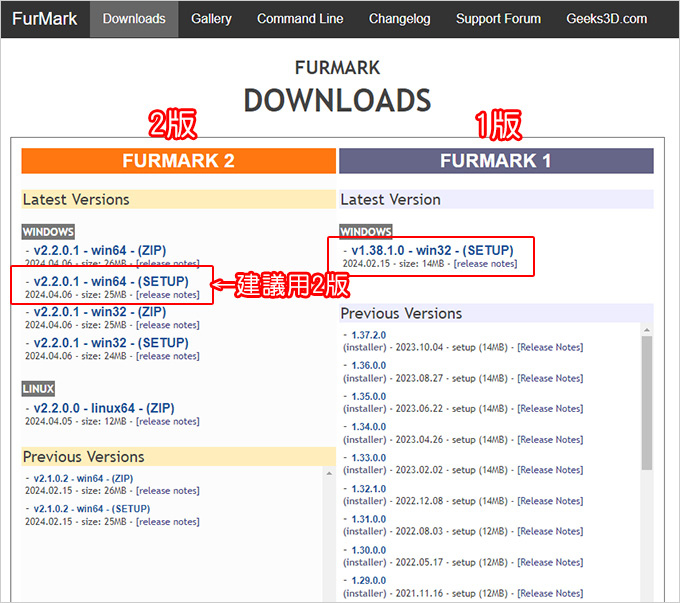Screen dimensions: 680x603
Task: Click up arrow of FurMark 1 versions scrollbar
Action: point(647,331)
